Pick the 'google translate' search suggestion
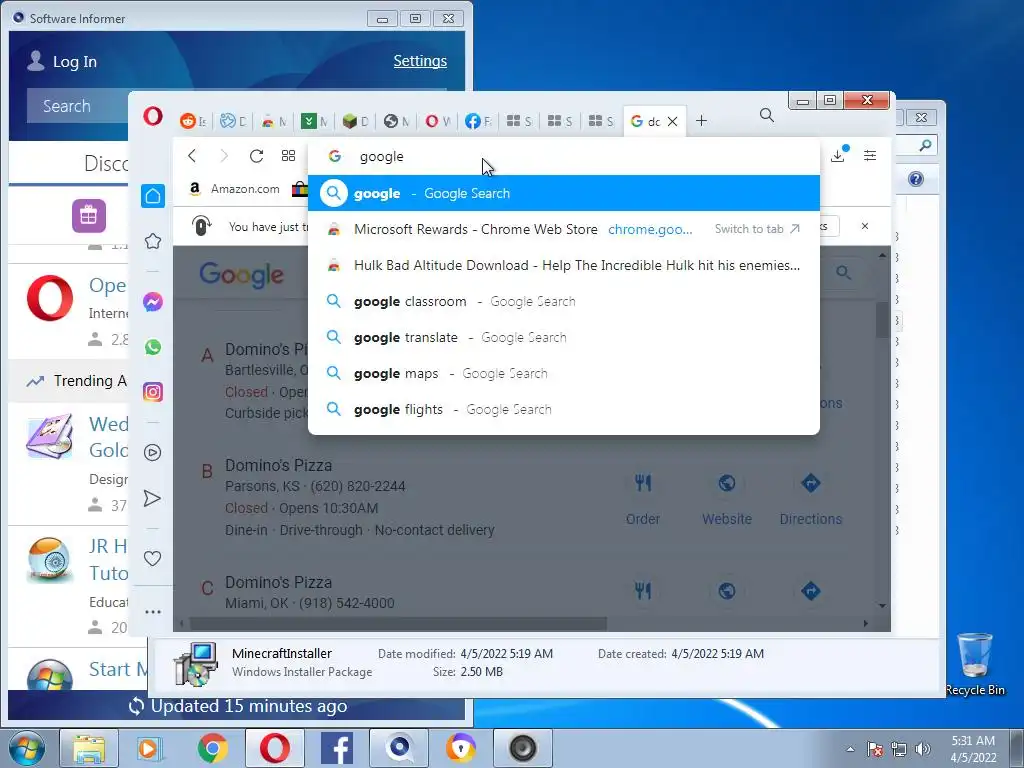This screenshot has width=1024, height=768. pos(564,337)
